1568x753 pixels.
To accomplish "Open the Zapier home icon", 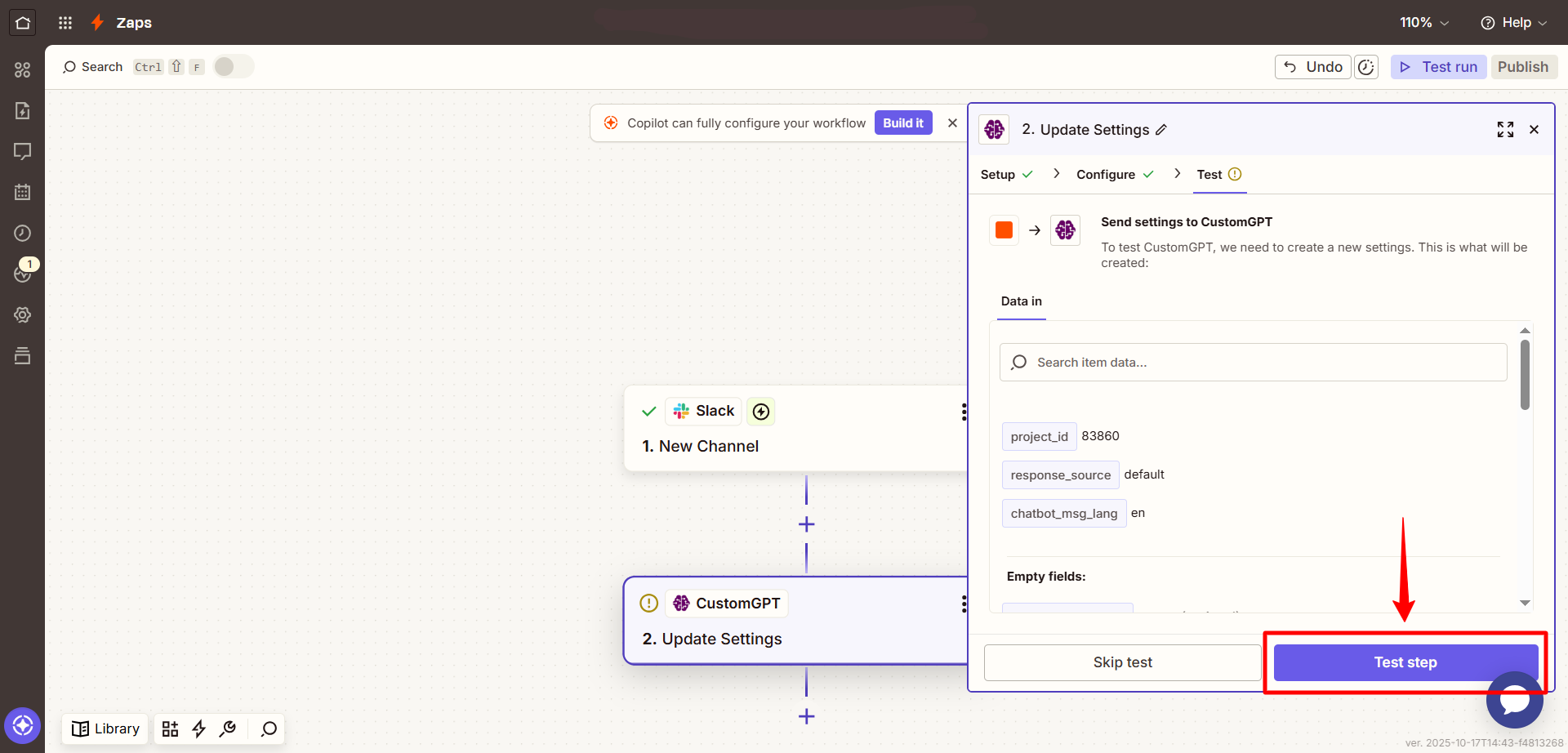I will pos(23,22).
